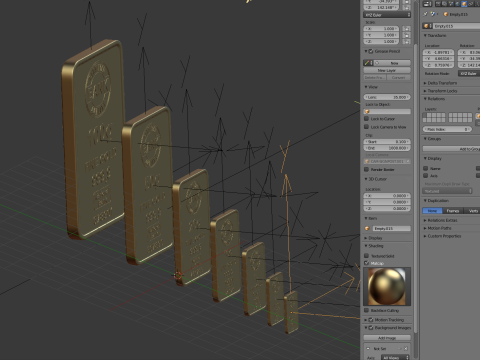
Task: Open the Matcap gold sphere preview
Action: point(387,286)
